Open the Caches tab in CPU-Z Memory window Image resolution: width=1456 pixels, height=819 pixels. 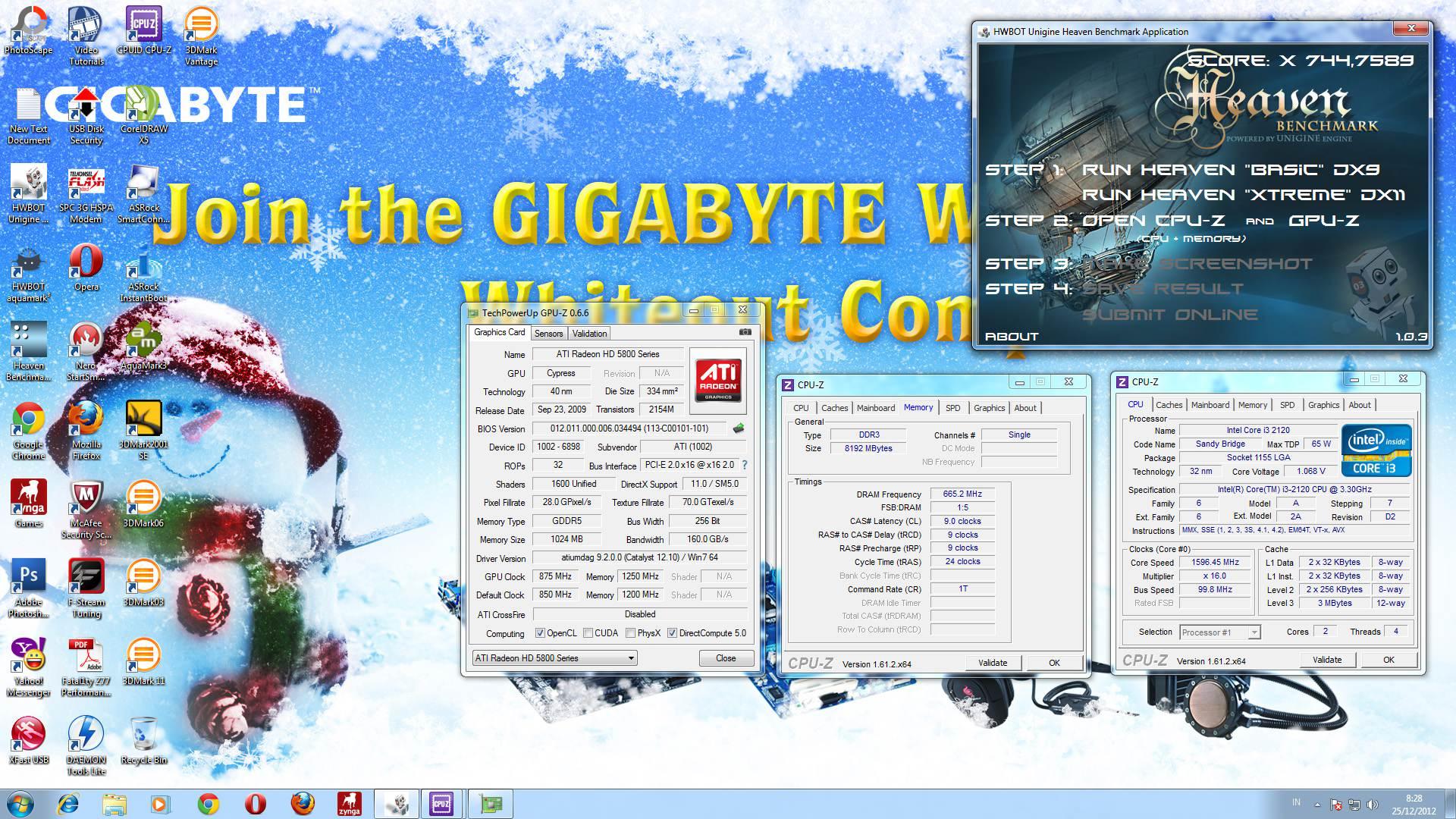(834, 408)
